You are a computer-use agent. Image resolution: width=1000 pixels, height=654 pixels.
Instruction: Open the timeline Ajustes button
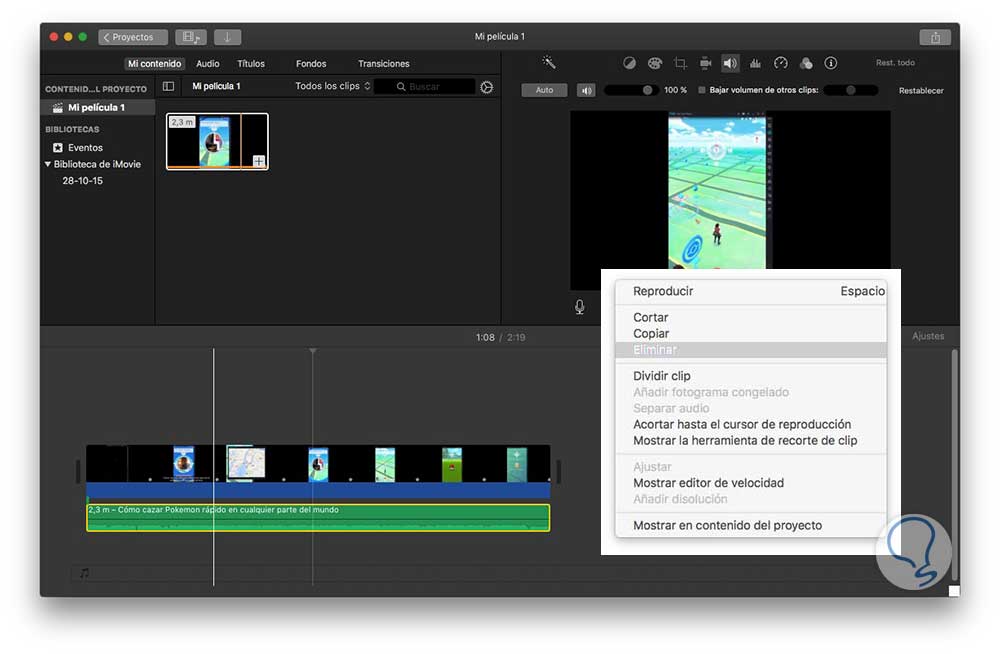click(927, 336)
